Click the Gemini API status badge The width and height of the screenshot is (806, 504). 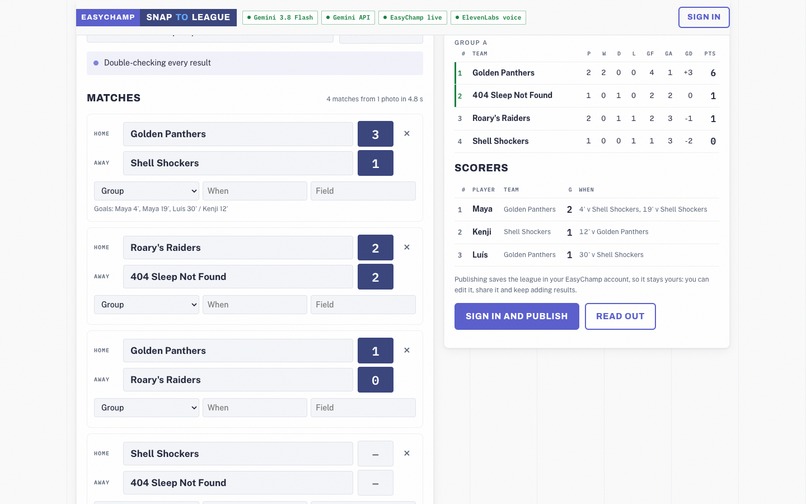point(348,17)
